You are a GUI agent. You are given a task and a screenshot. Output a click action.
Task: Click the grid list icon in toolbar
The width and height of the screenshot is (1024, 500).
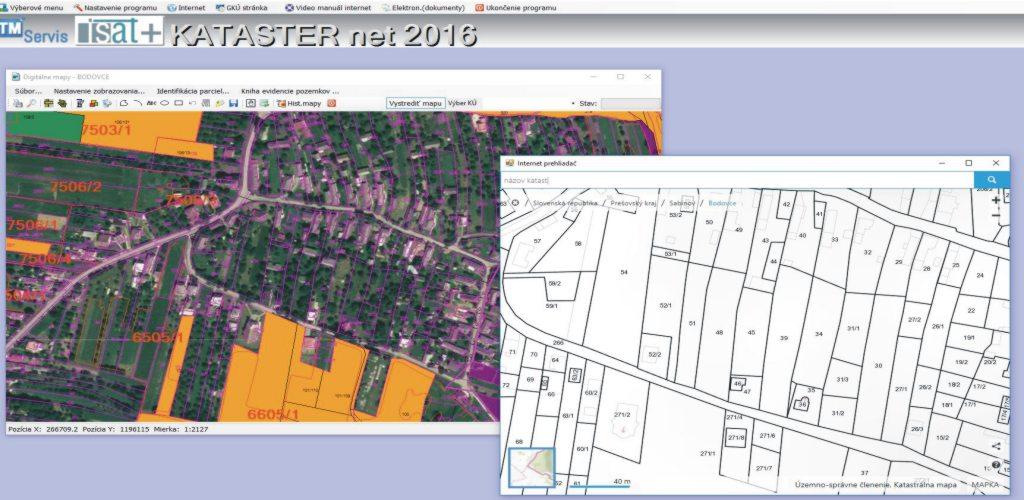click(x=206, y=103)
